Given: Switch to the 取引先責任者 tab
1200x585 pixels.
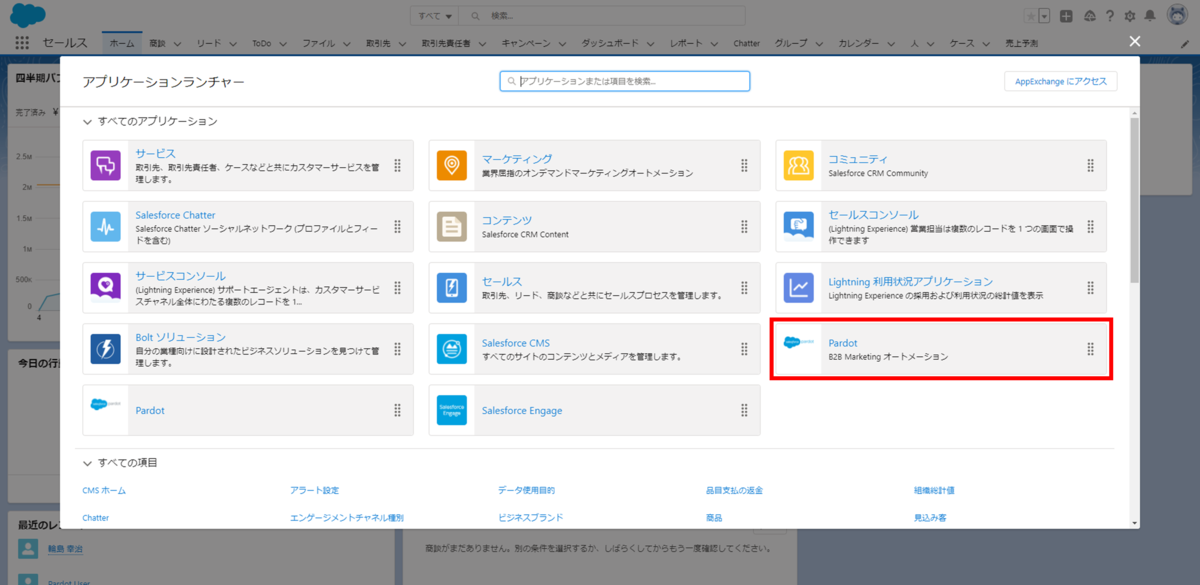Looking at the screenshot, I should tap(446, 44).
